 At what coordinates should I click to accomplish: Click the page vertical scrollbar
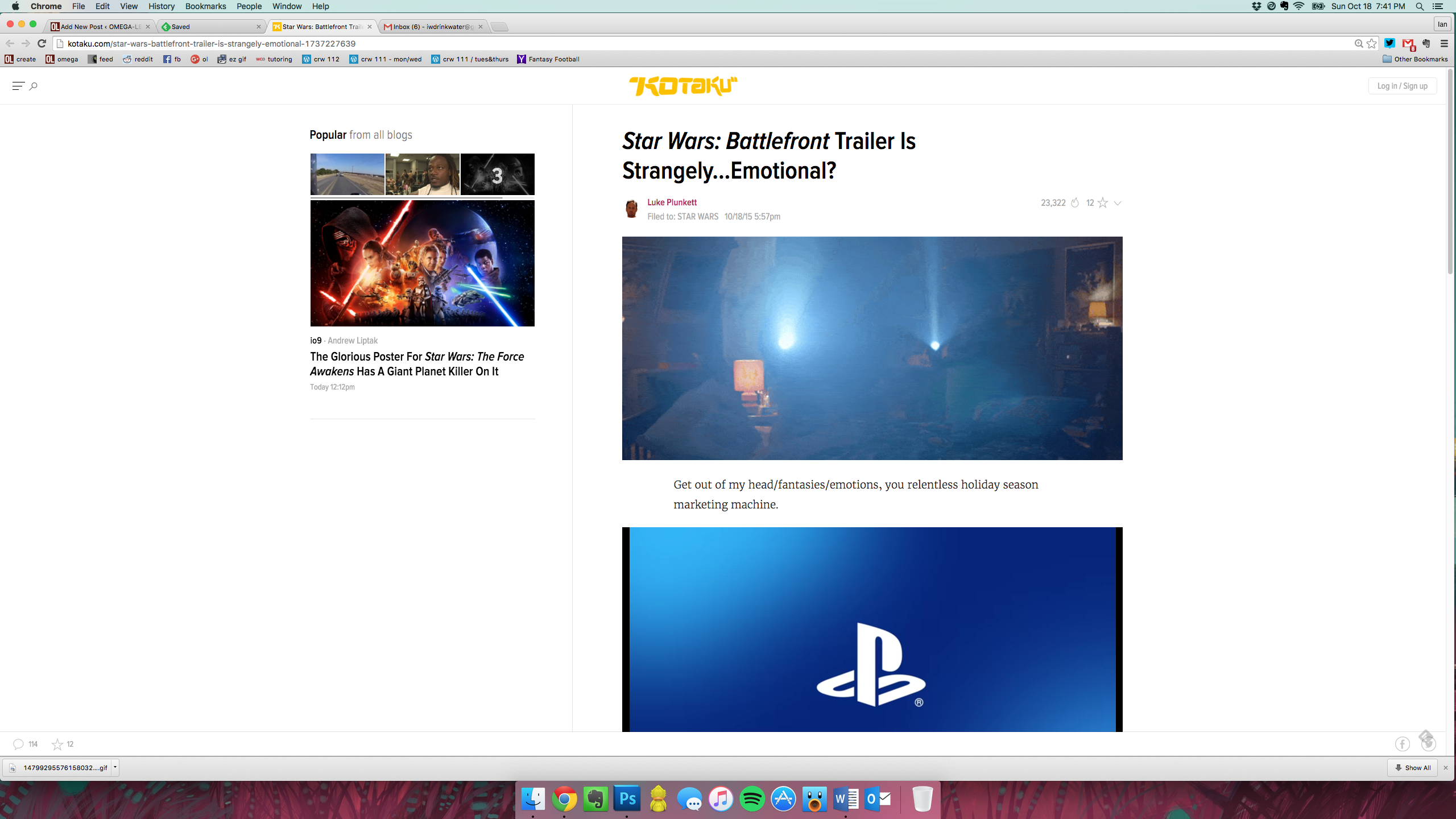[x=1450, y=171]
